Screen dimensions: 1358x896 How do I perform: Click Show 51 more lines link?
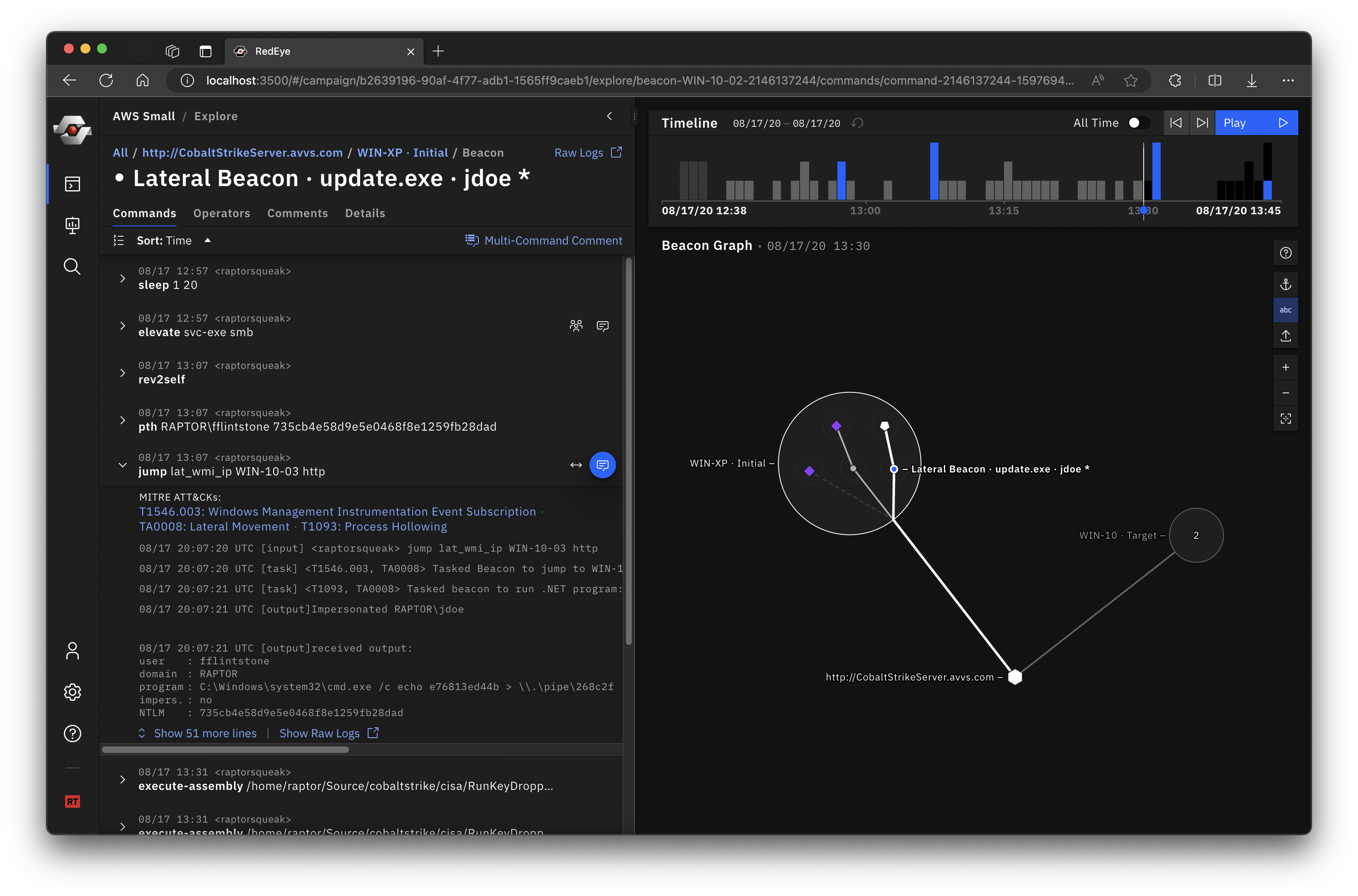pyautogui.click(x=205, y=733)
